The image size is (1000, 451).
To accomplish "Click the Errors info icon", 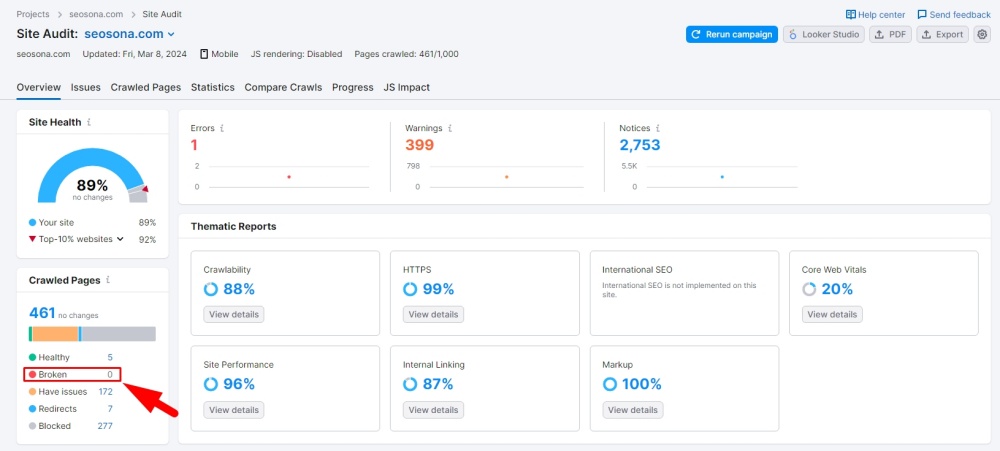I will (x=222, y=129).
